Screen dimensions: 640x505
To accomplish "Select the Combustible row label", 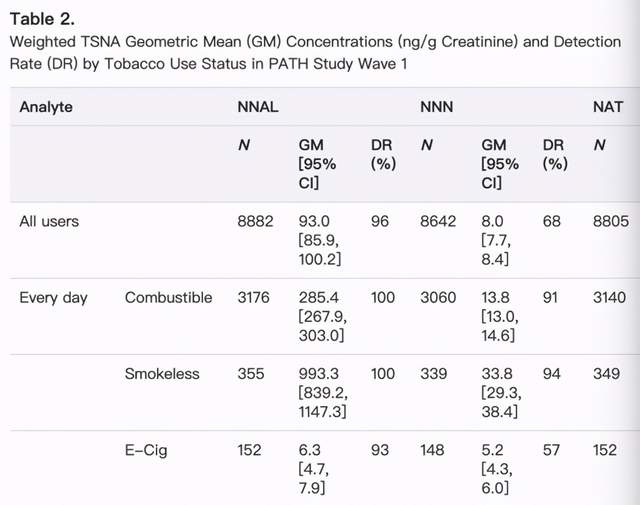I will [169, 298].
